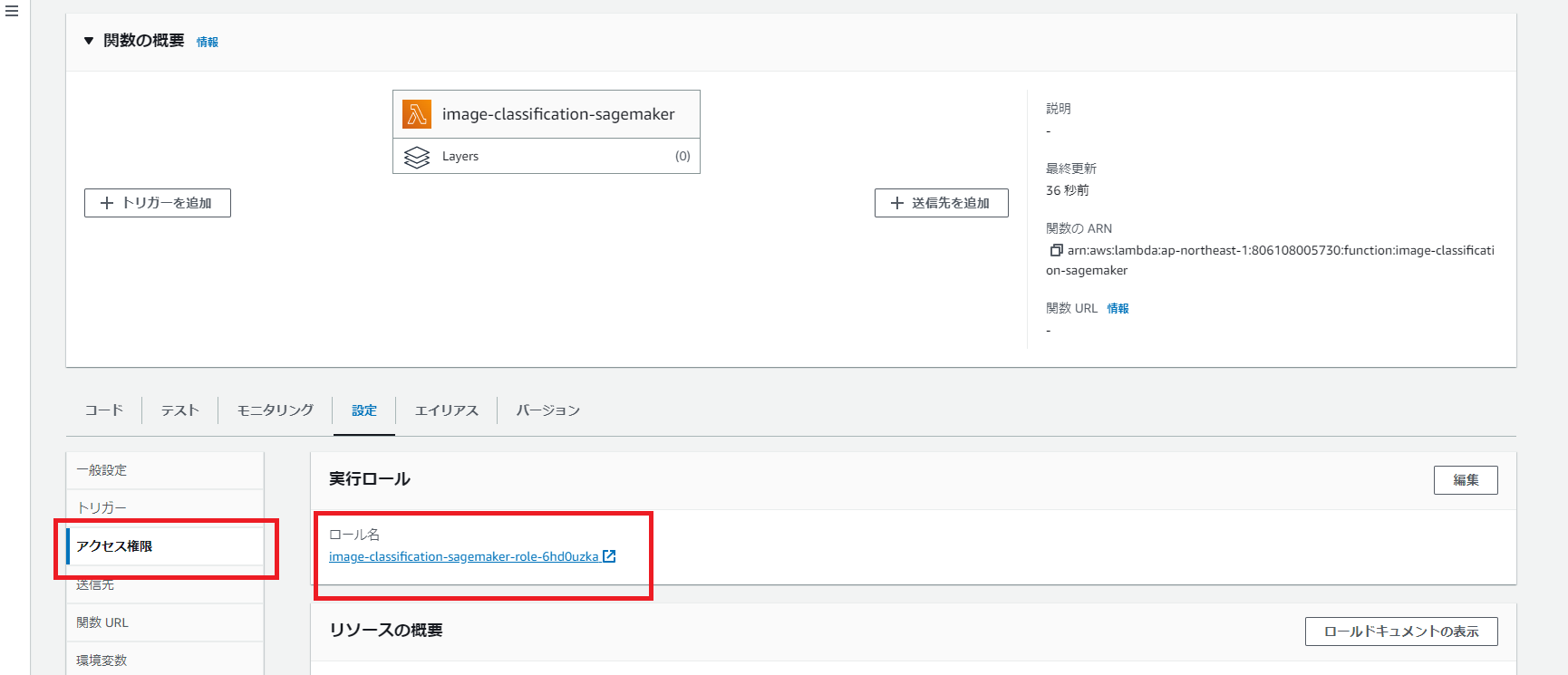
Task: Switch to the エイリアス tab
Action: 446,410
